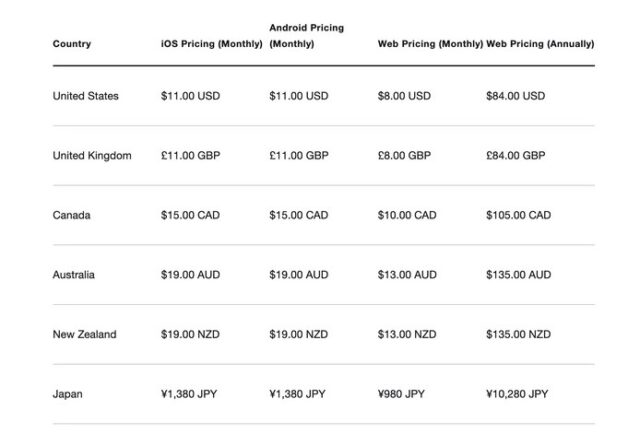The width and height of the screenshot is (640, 434).
Task: Select the United States row label
Action: tap(85, 96)
